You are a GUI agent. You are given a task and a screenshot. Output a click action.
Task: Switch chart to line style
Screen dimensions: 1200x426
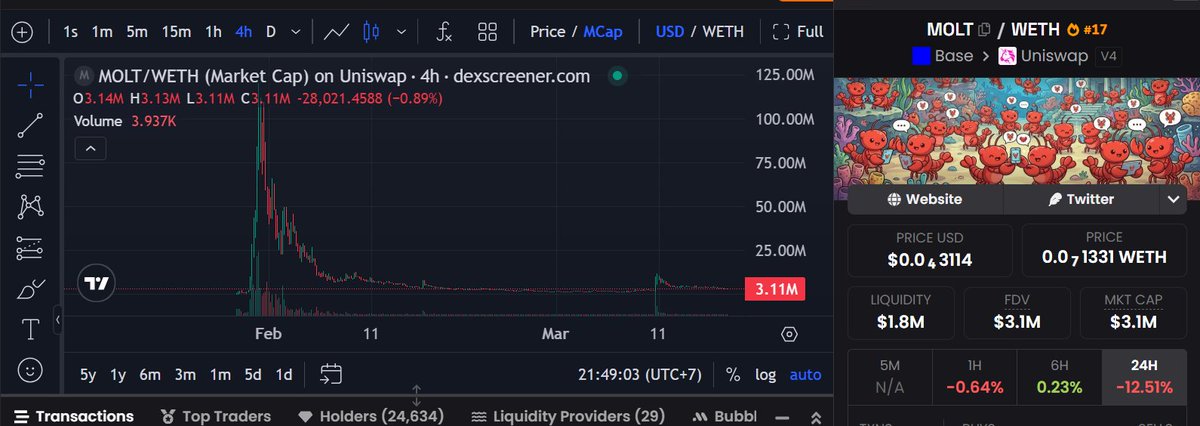pos(337,32)
